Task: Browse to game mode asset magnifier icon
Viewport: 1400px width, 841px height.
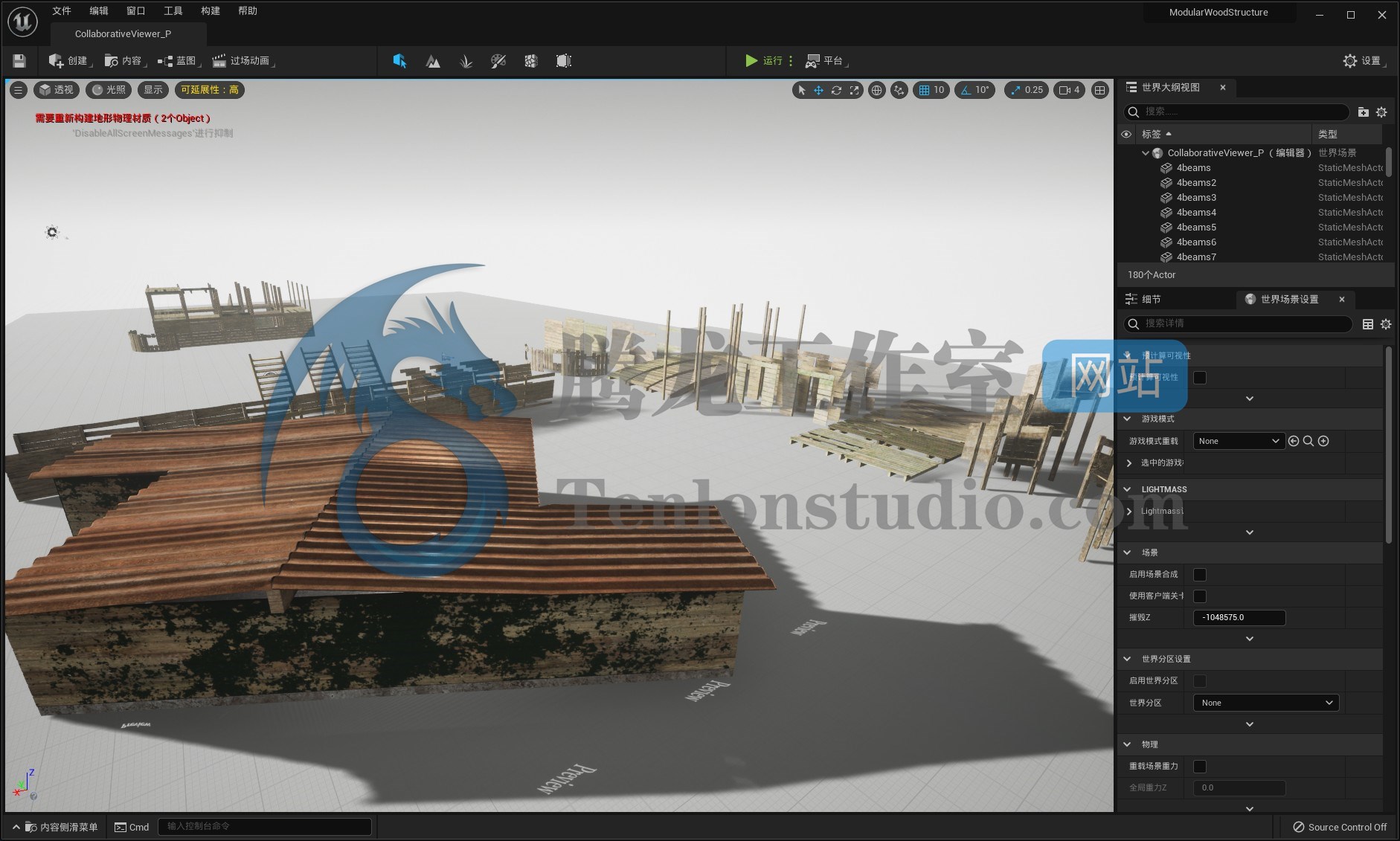Action: [x=1309, y=441]
